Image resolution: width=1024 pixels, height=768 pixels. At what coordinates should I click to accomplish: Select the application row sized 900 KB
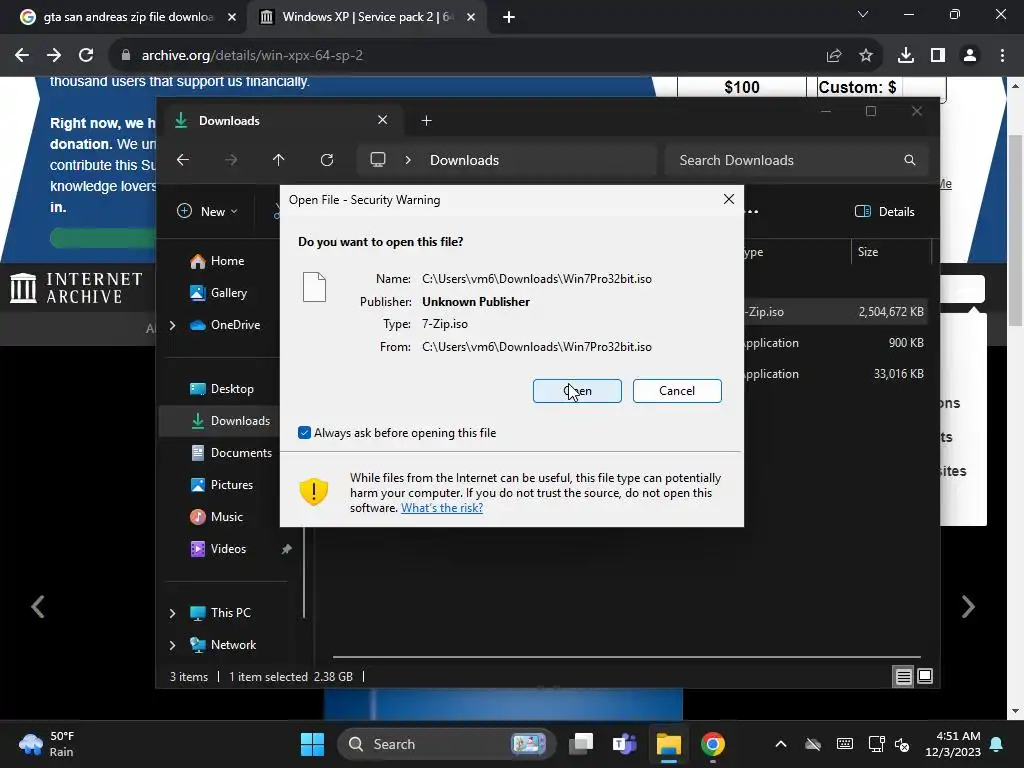[x=834, y=343]
